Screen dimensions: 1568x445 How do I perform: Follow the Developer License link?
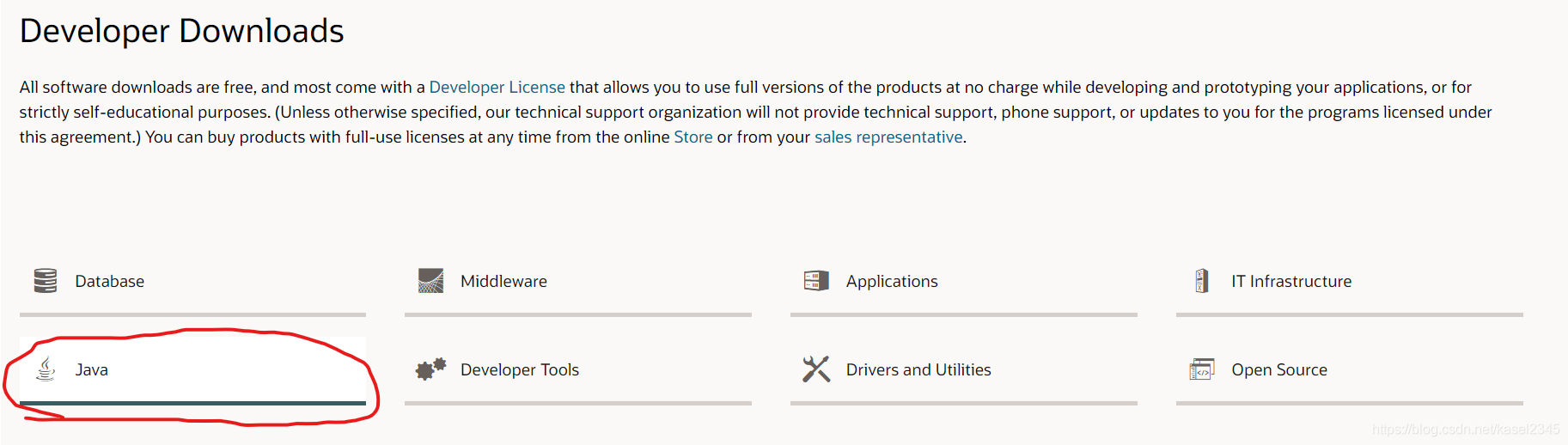point(497,87)
